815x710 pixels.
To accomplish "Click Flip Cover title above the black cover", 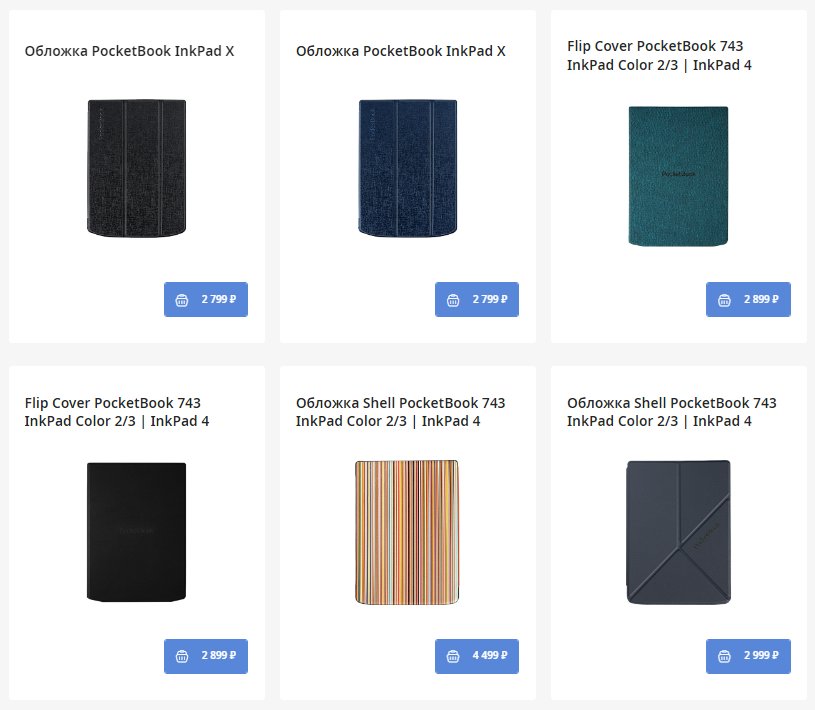I will [x=117, y=412].
